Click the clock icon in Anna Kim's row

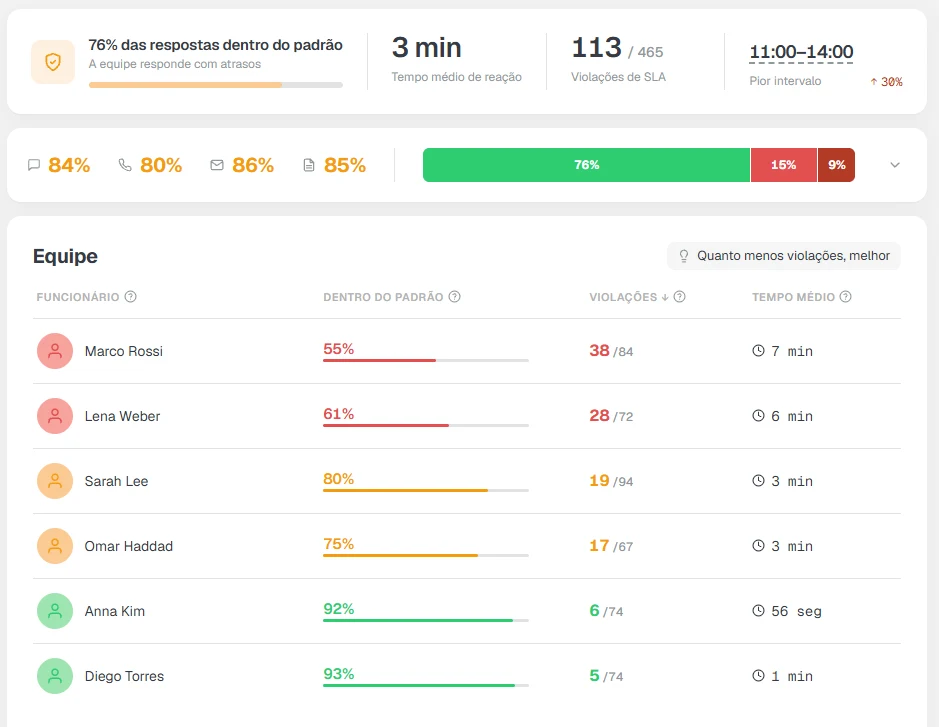click(x=758, y=610)
